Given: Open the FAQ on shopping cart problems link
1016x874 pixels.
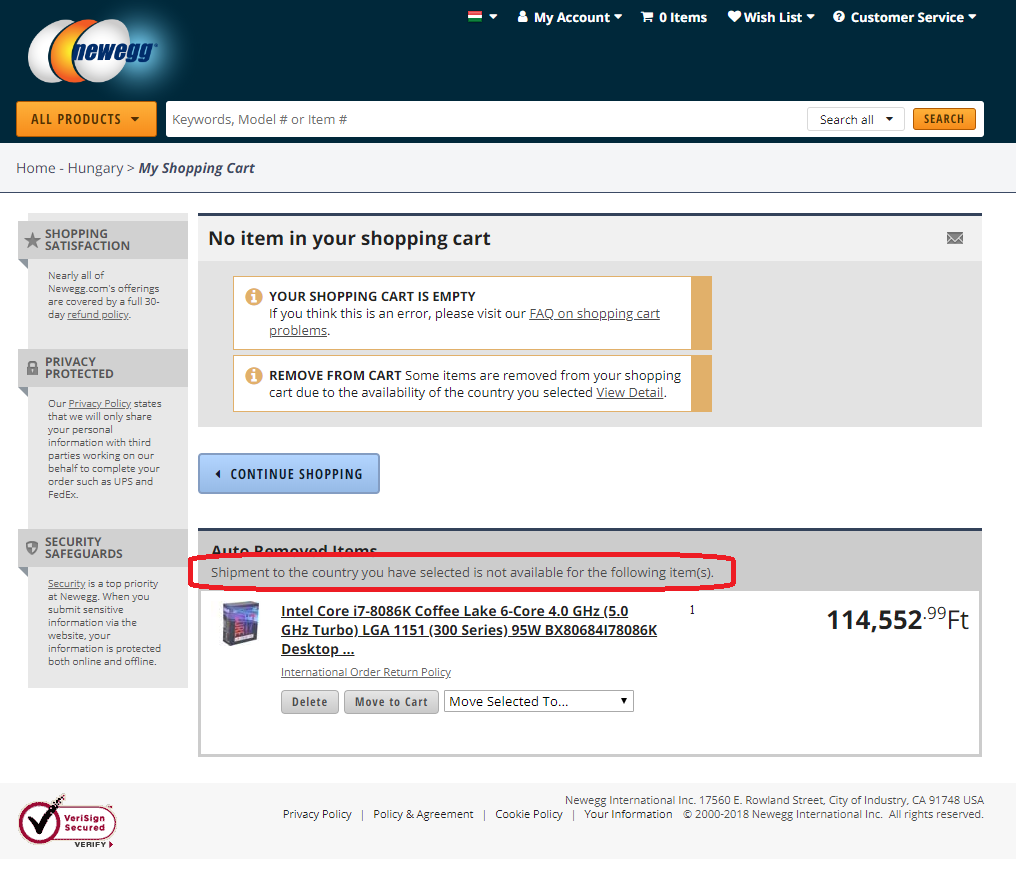Looking at the screenshot, I should point(464,322).
